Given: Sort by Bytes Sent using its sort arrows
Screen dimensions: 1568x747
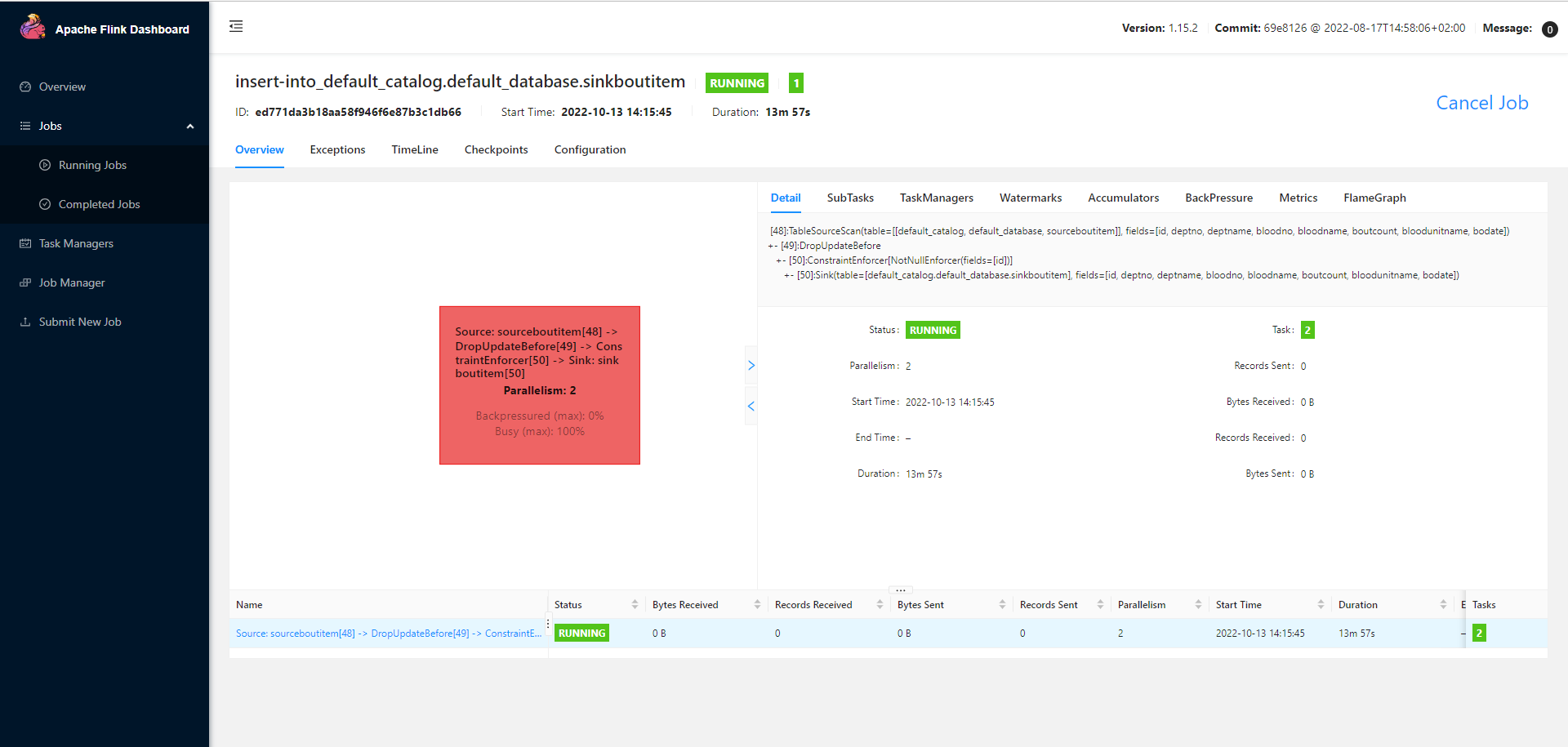Looking at the screenshot, I should click(x=1002, y=605).
